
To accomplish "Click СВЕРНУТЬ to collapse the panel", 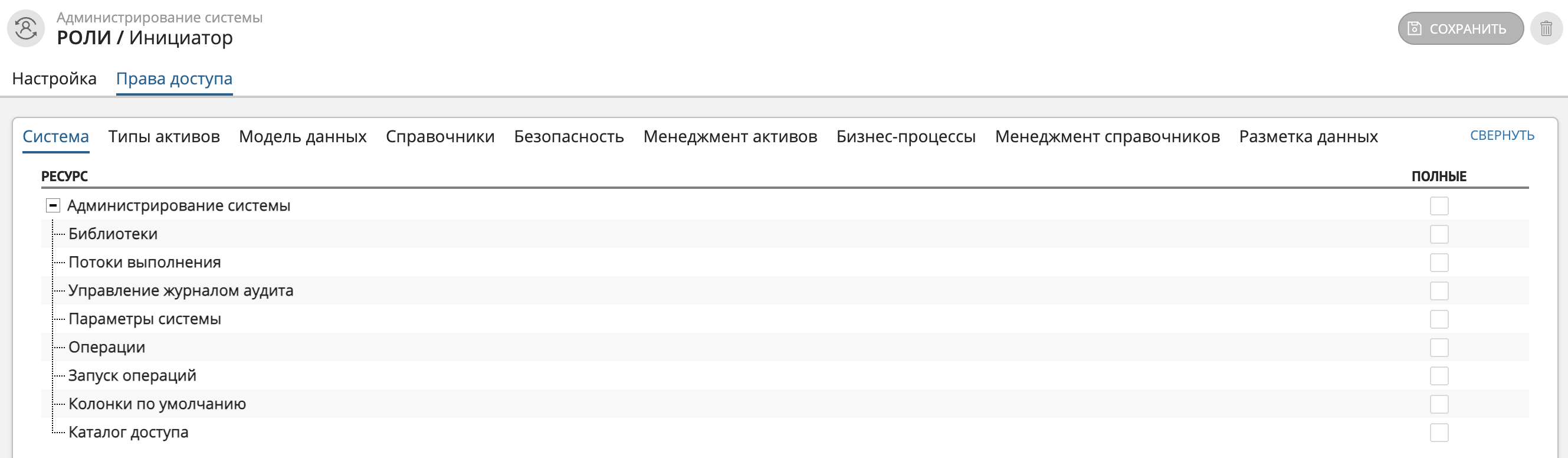I will point(1502,135).
